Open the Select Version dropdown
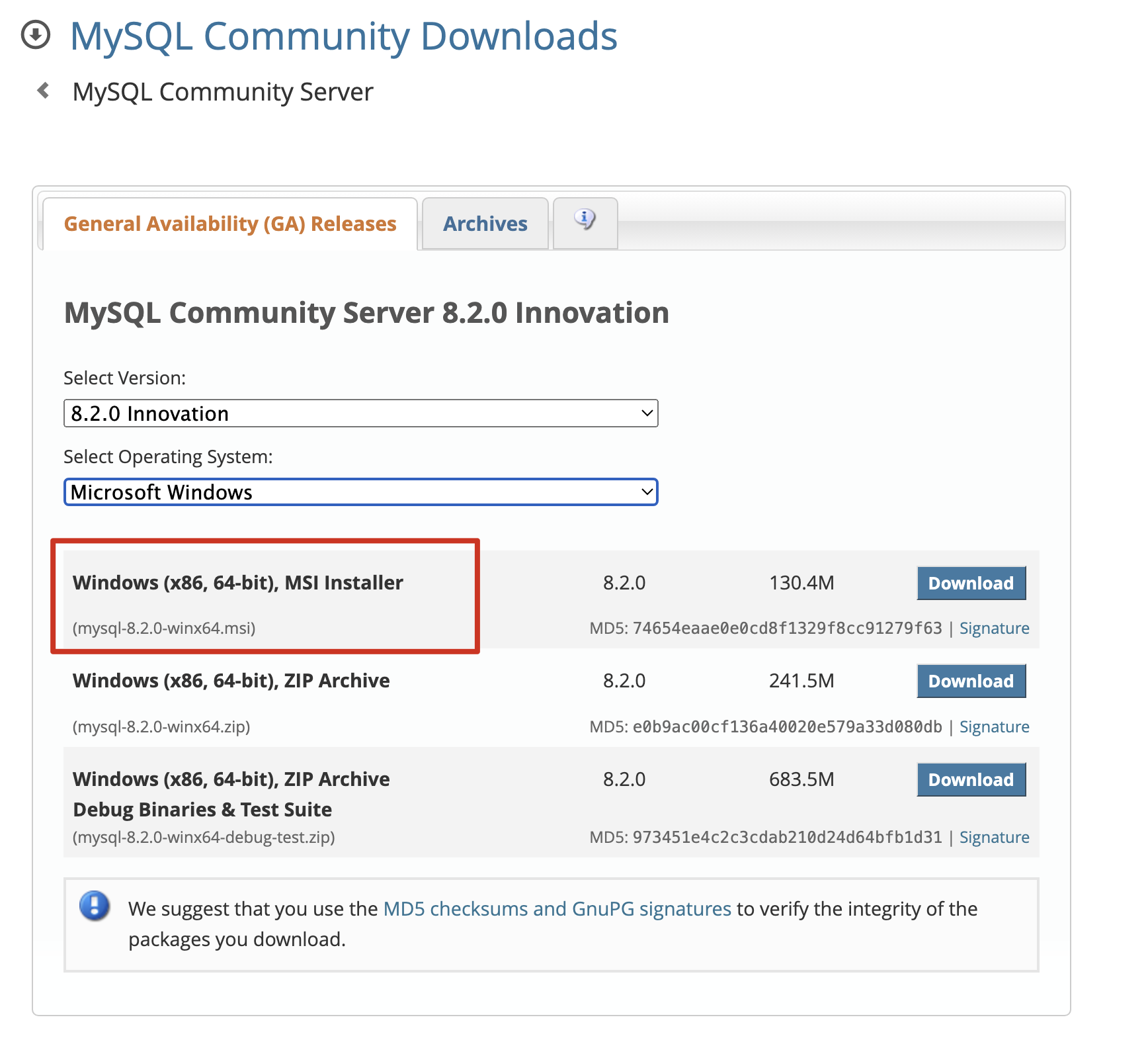 point(360,413)
